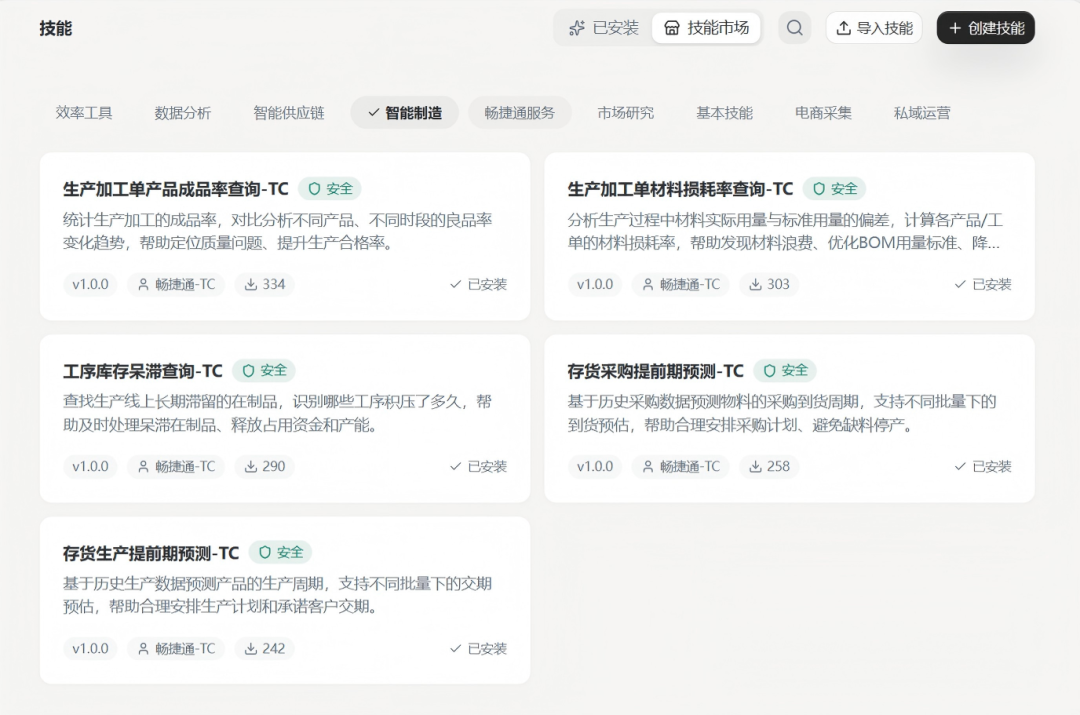
Task: Select the 市场研究 category
Action: point(625,112)
